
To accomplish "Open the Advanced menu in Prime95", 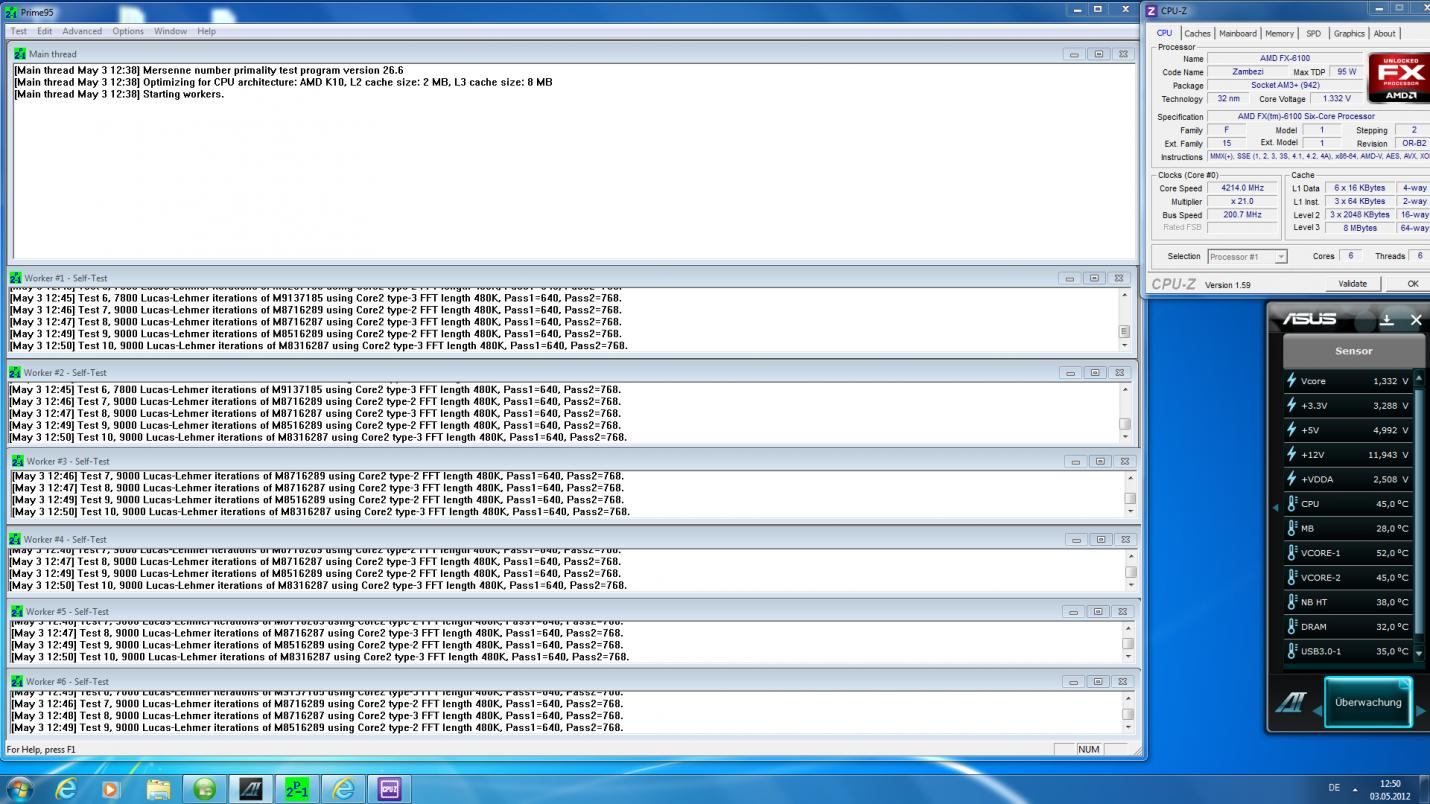I will pos(82,31).
